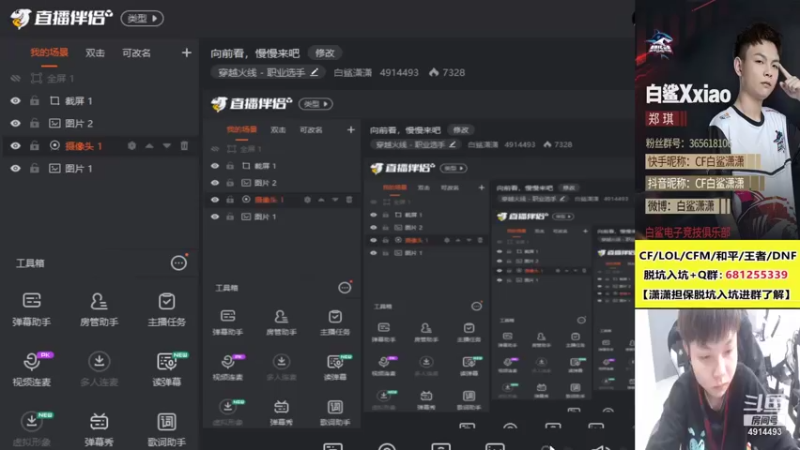
Task: Click the 穿越火线 - 职业选手 category chip
Action: [268, 72]
